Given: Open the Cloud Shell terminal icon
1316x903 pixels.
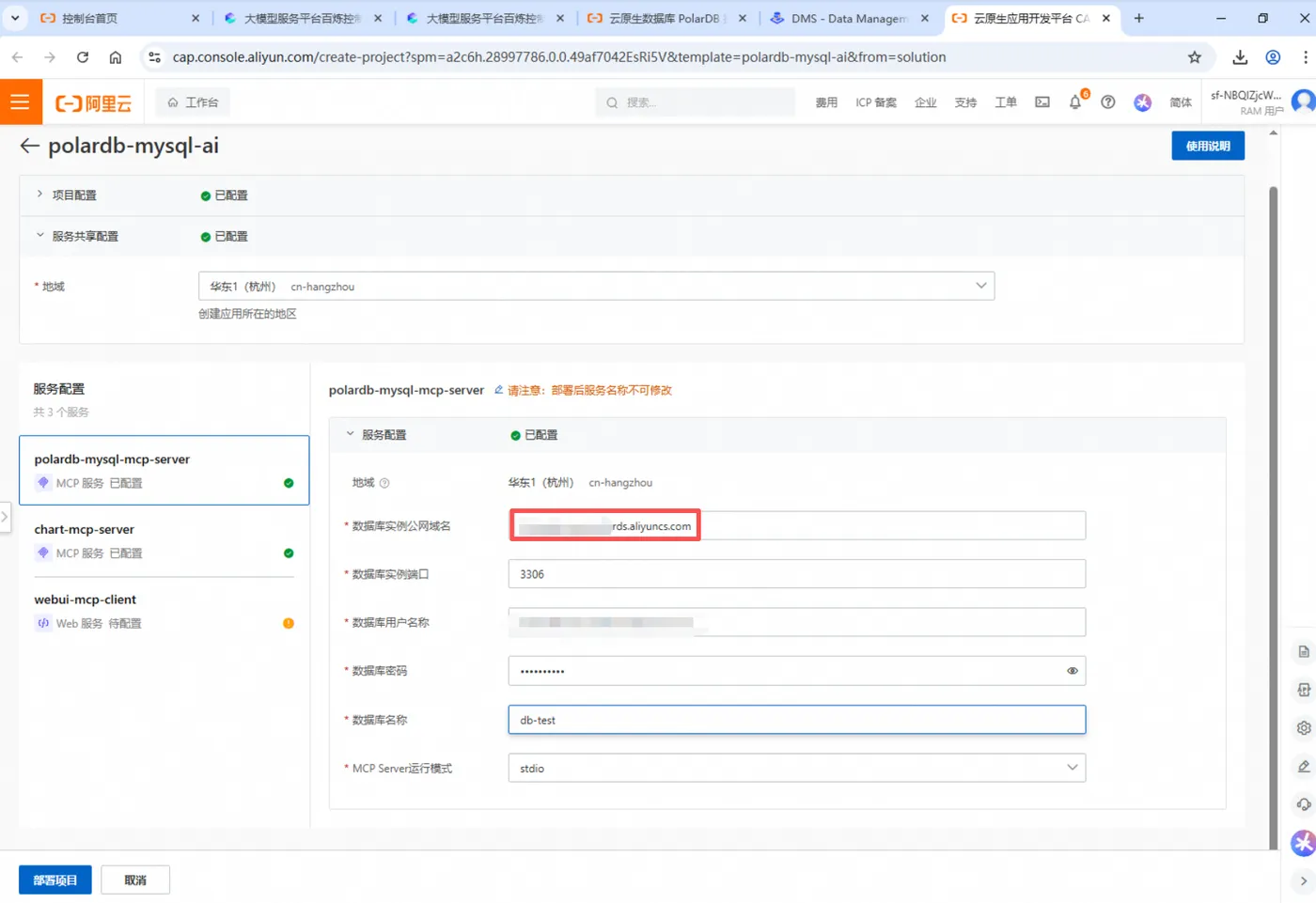Looking at the screenshot, I should click(1042, 102).
